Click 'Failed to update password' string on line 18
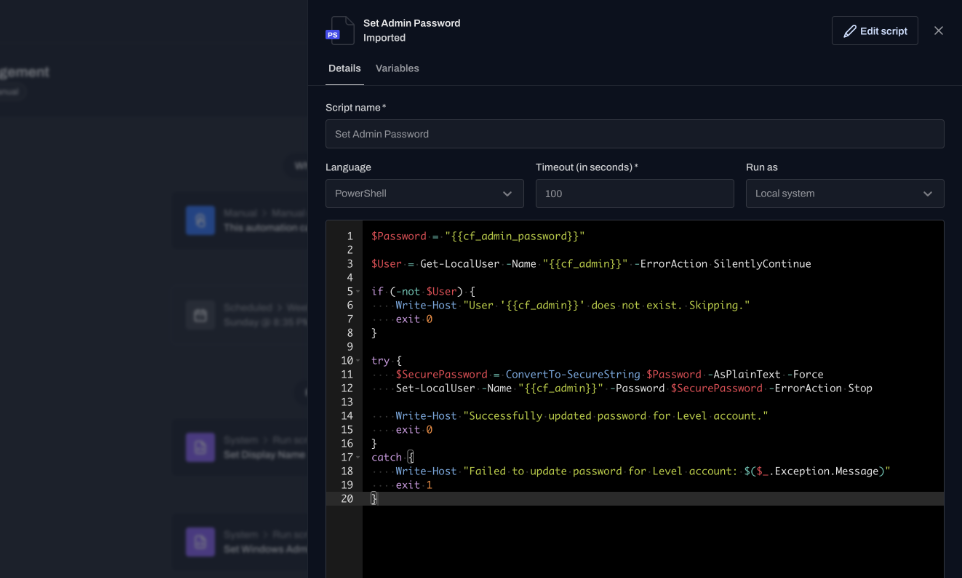 coord(676,471)
